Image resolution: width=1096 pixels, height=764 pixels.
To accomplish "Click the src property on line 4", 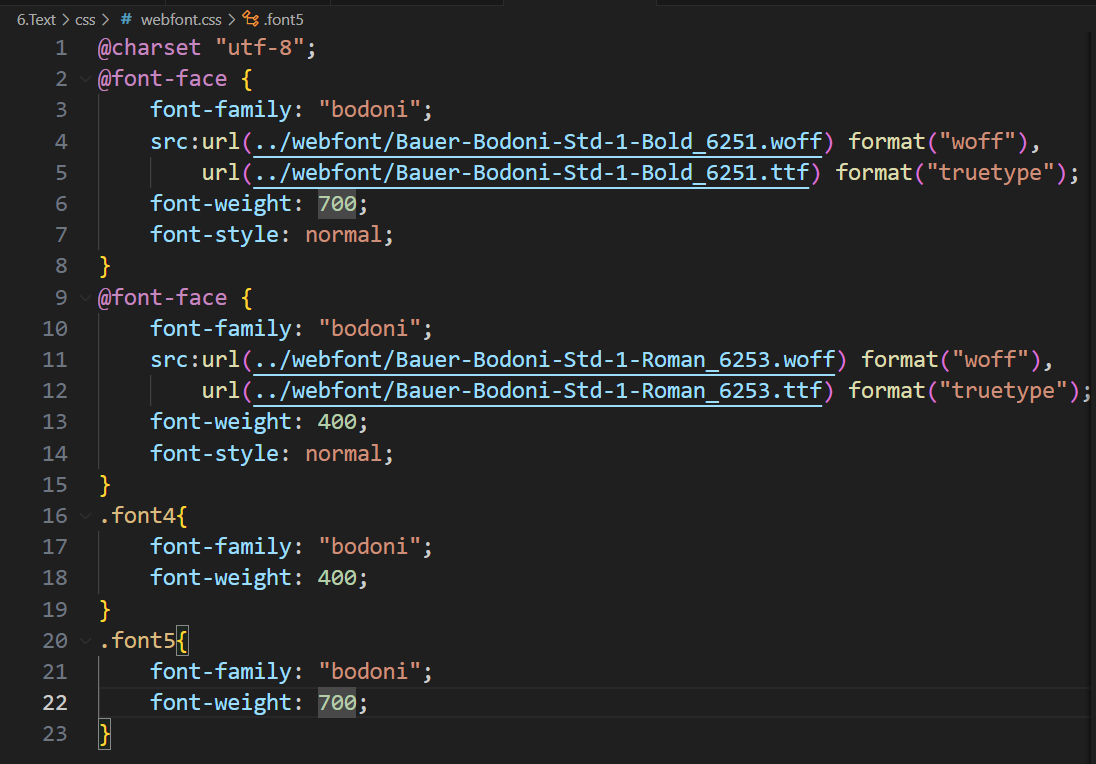I will coord(168,142).
